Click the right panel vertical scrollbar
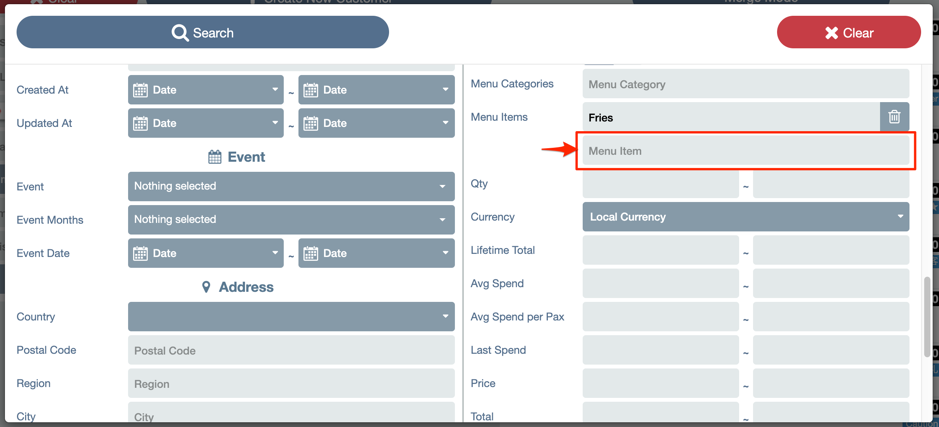939x427 pixels. point(928,316)
